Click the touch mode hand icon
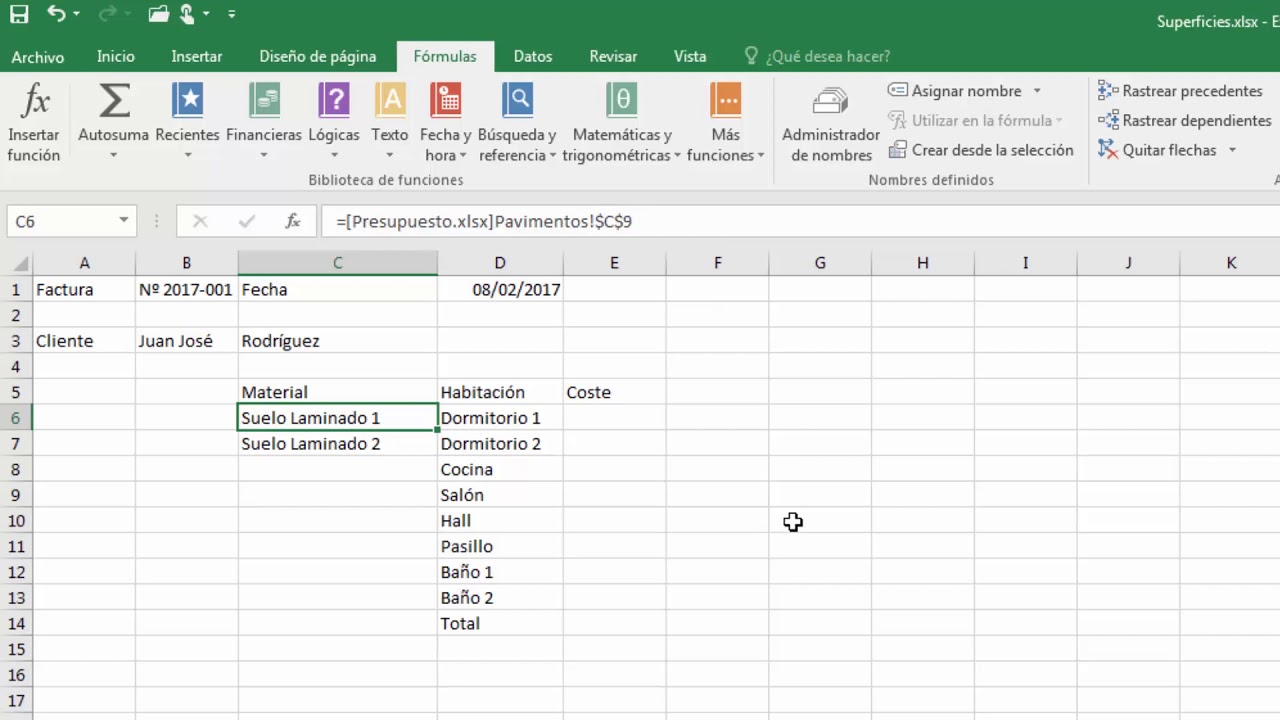The image size is (1280, 720). coord(187,14)
